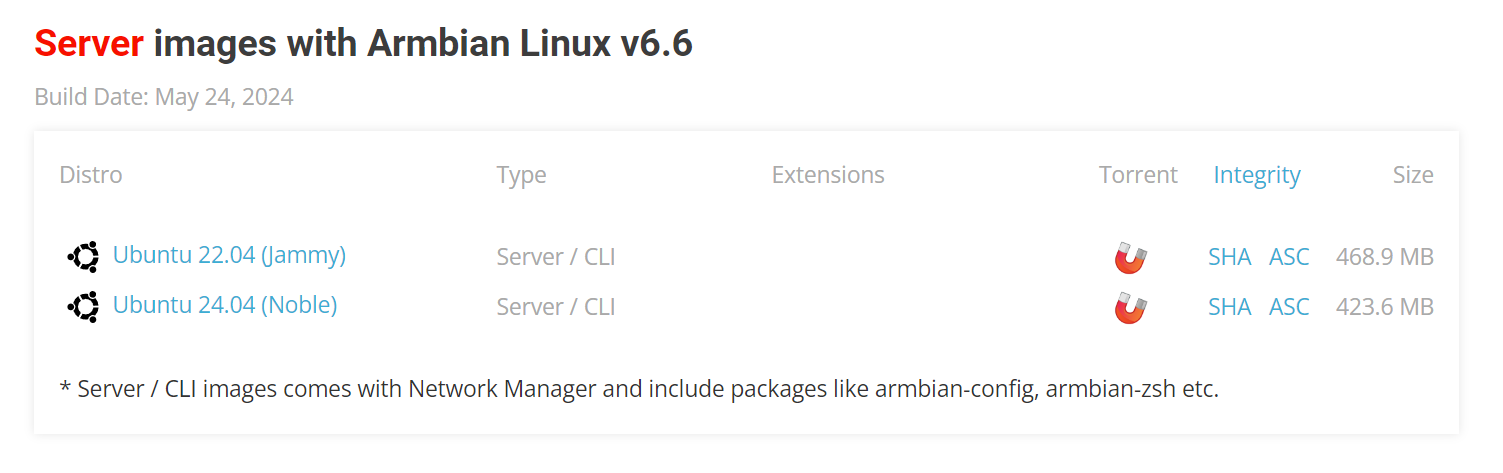Click the Ubuntu logo beside Jammy
The height and width of the screenshot is (473, 1503).
83,257
